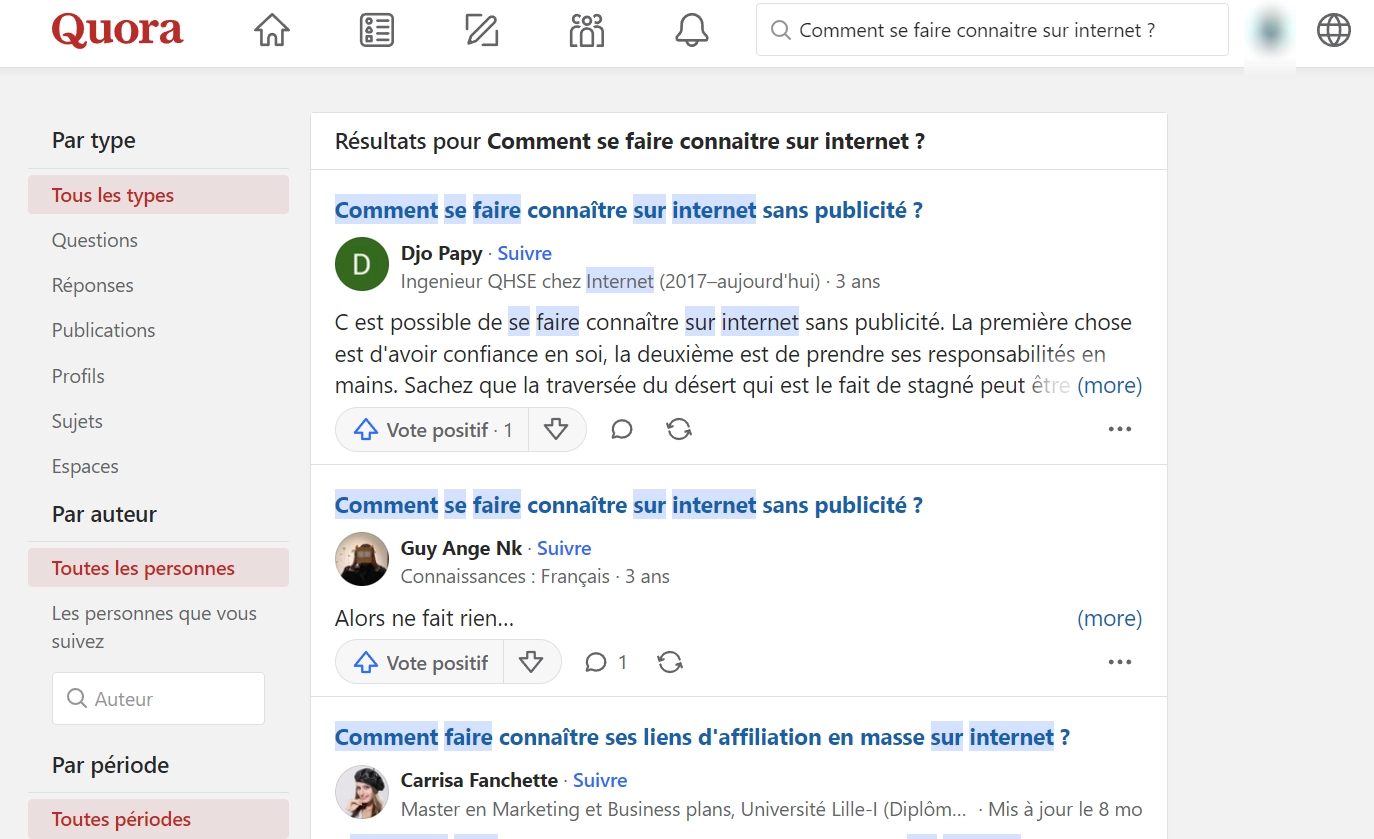Open the following feed list icon
The image size is (1374, 839).
pyautogui.click(x=377, y=30)
